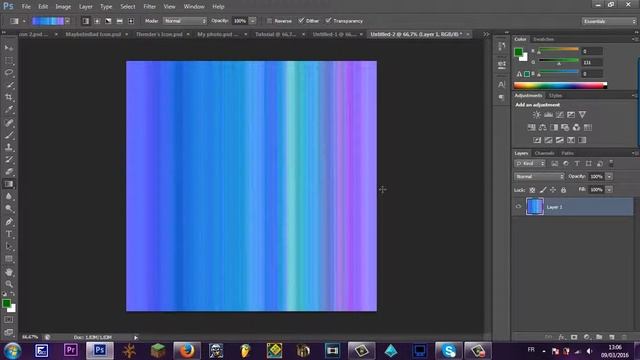The image size is (640, 360).
Task: Select the Gradient tool in toolbox
Action: (9, 184)
